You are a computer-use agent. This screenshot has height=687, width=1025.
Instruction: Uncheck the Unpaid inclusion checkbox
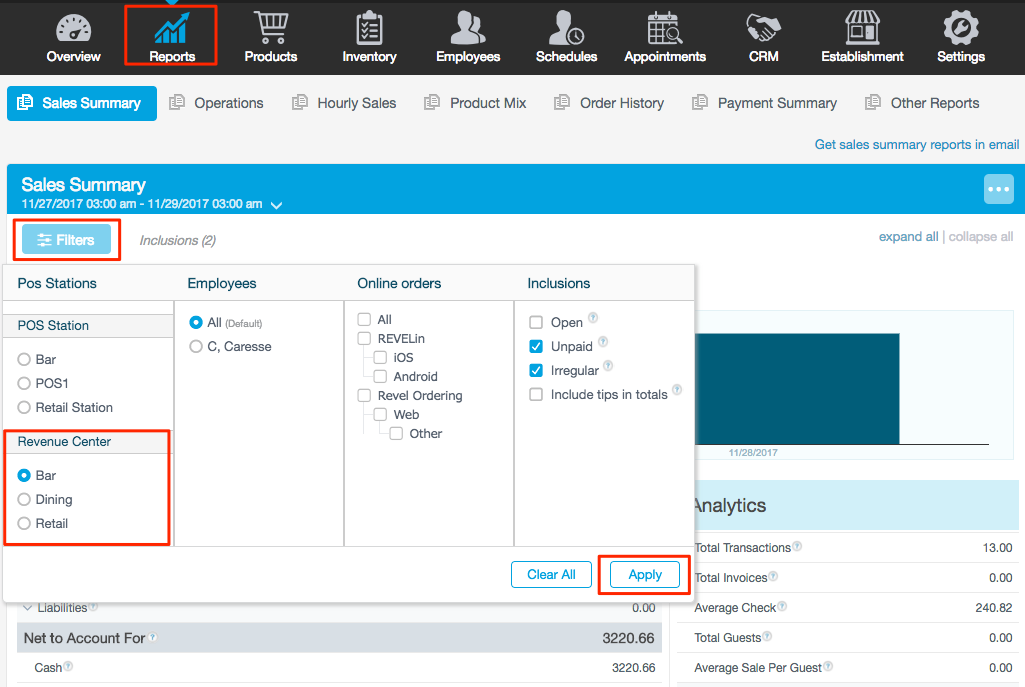536,347
